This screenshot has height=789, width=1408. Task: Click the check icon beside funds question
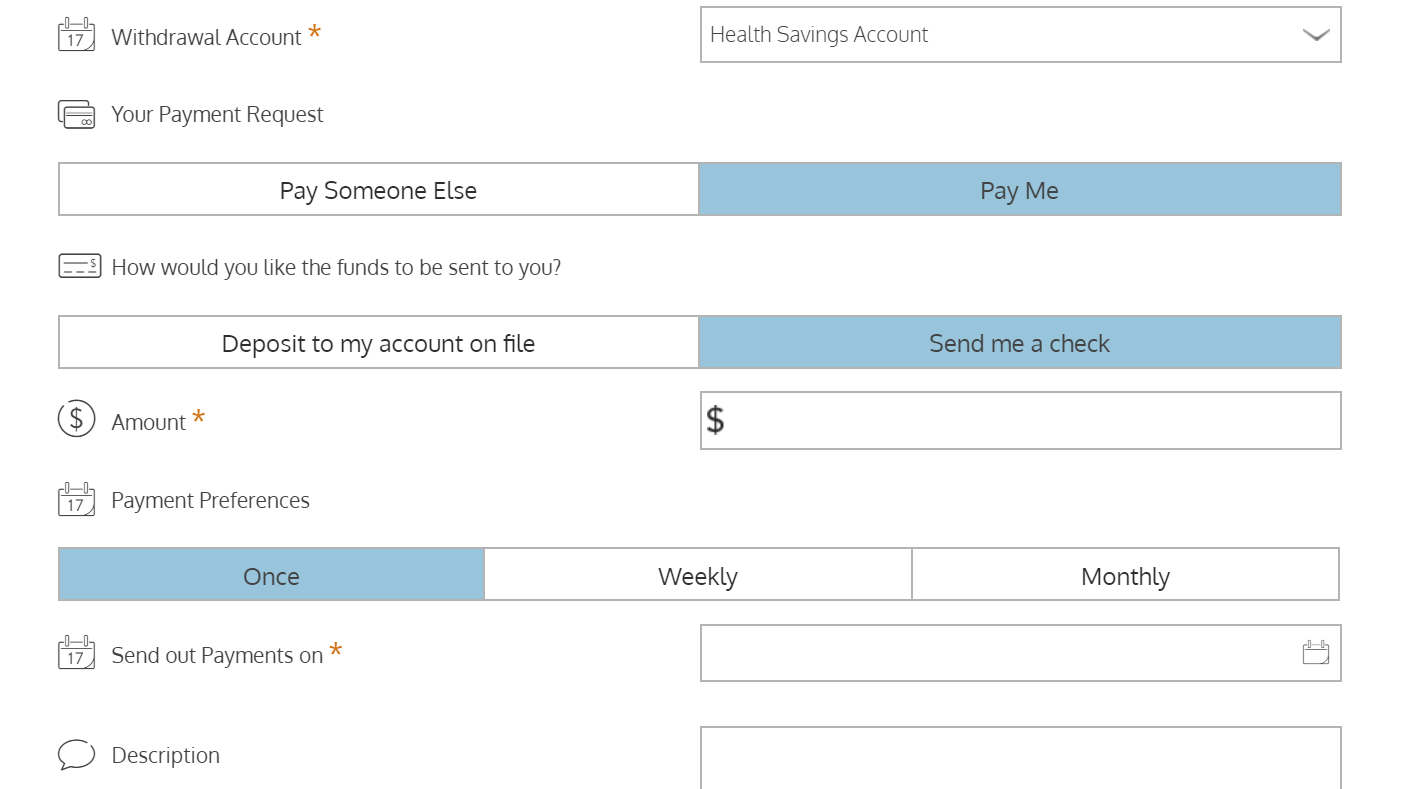point(80,266)
